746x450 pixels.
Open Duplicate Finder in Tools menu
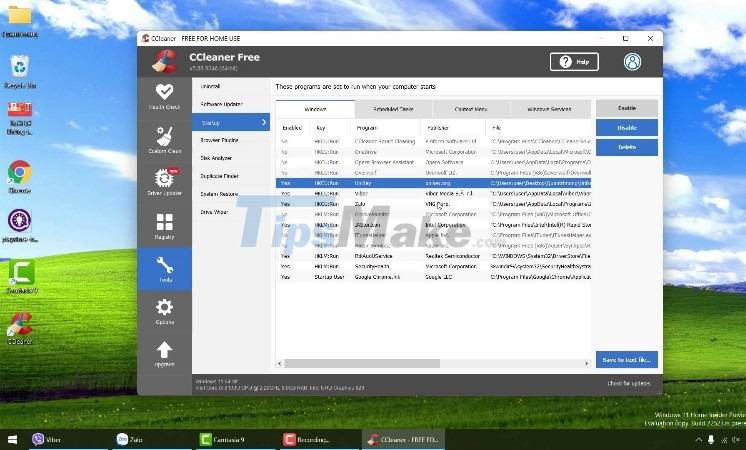point(231,176)
